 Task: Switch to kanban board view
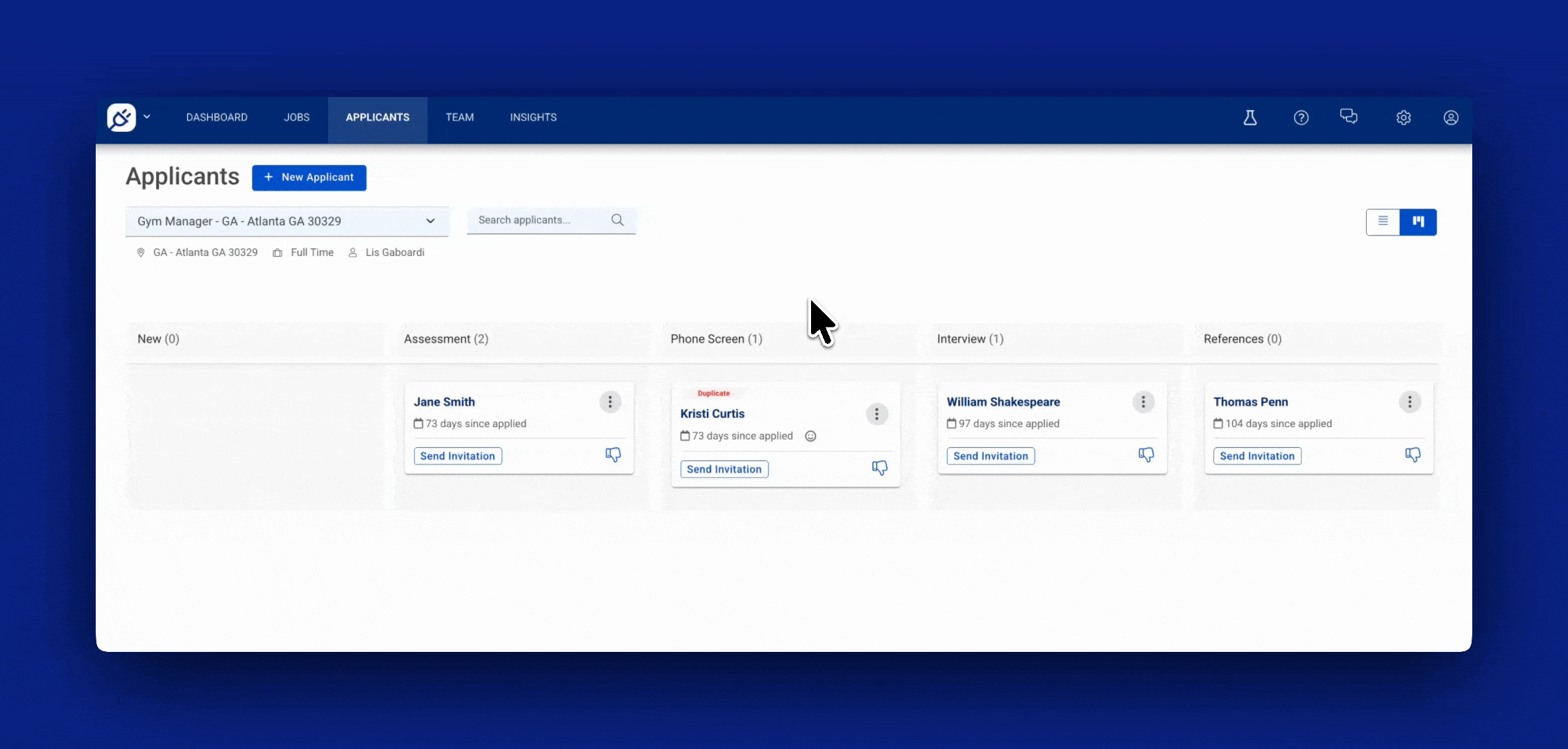(x=1420, y=222)
